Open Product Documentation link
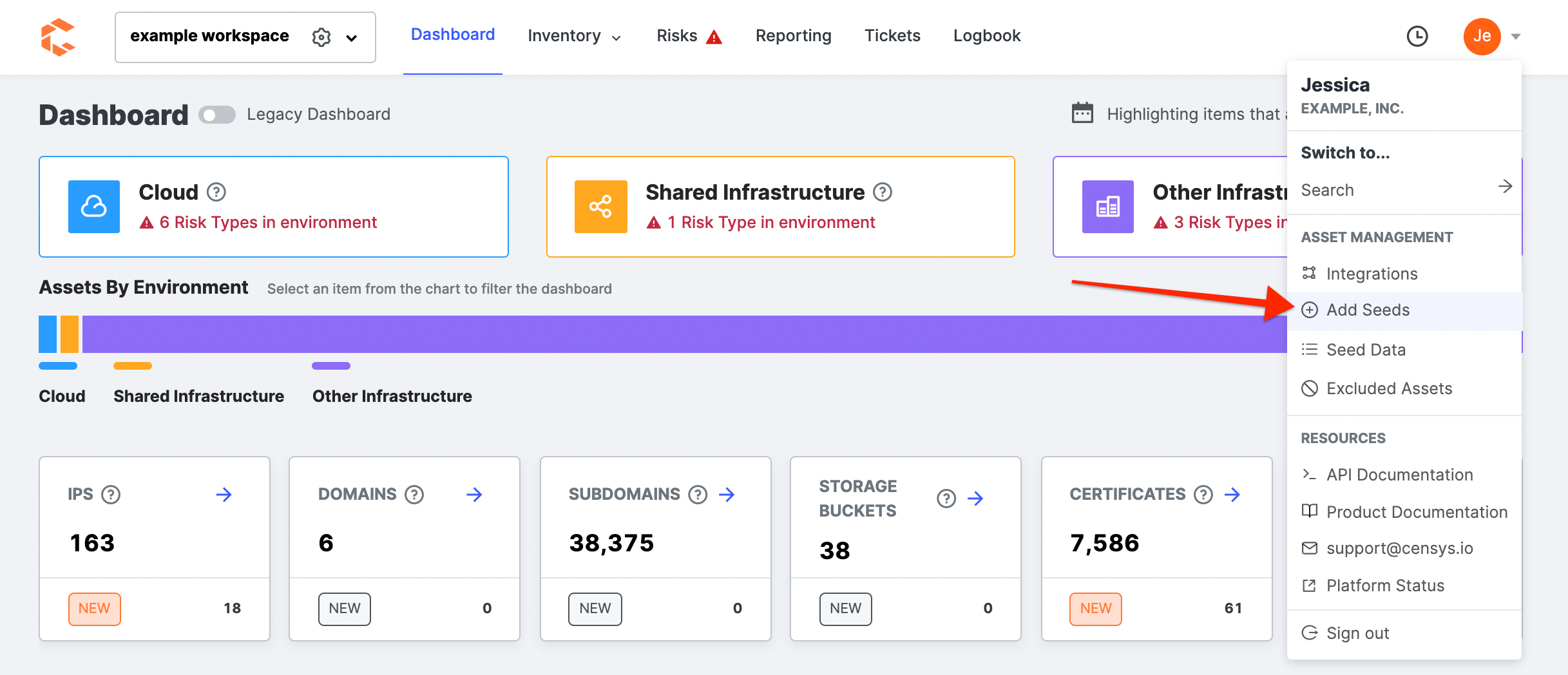This screenshot has width=1568, height=675. click(1404, 512)
